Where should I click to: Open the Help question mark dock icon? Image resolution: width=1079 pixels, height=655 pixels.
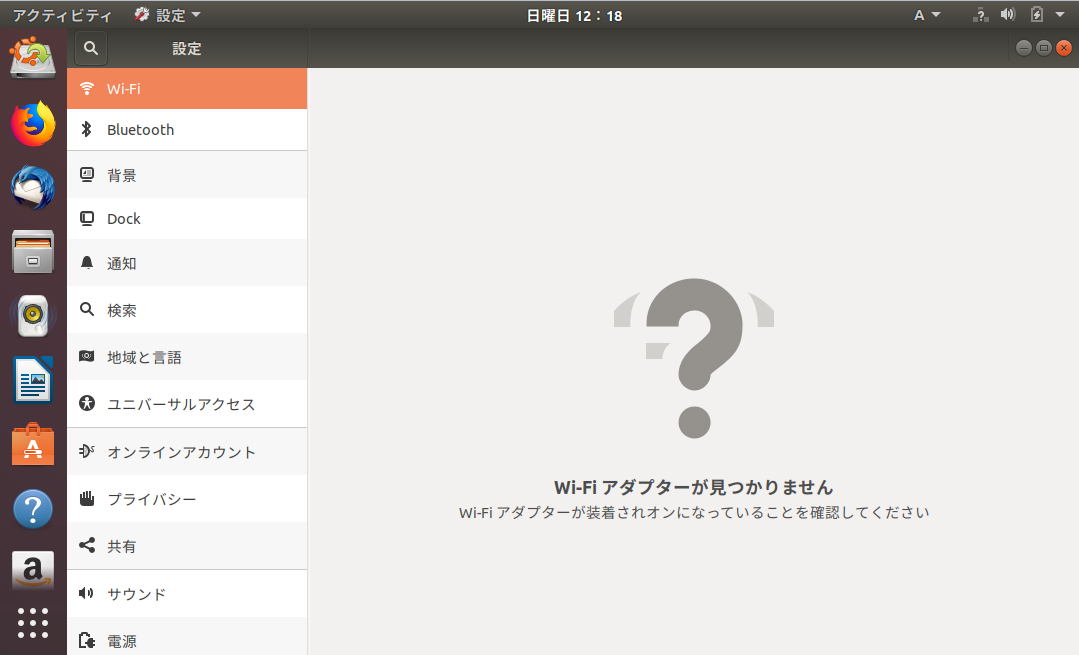pyautogui.click(x=33, y=509)
